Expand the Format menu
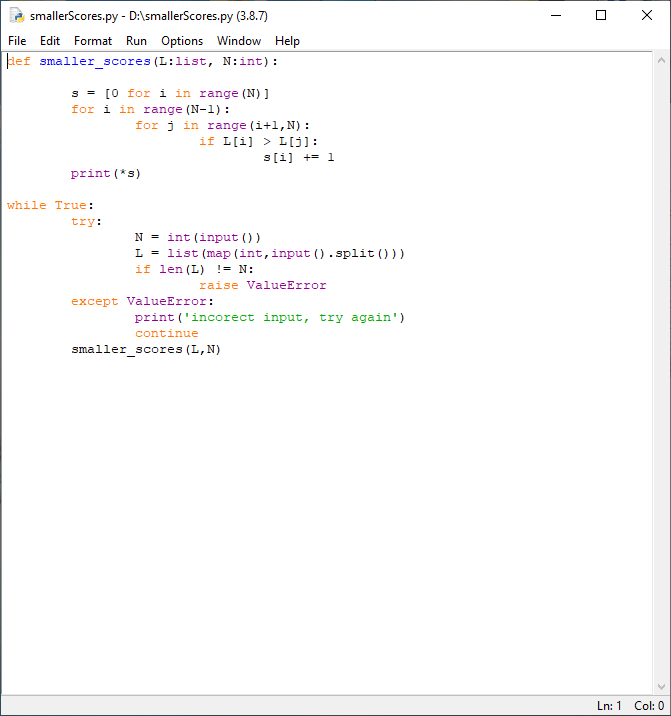The image size is (671, 716). (93, 41)
